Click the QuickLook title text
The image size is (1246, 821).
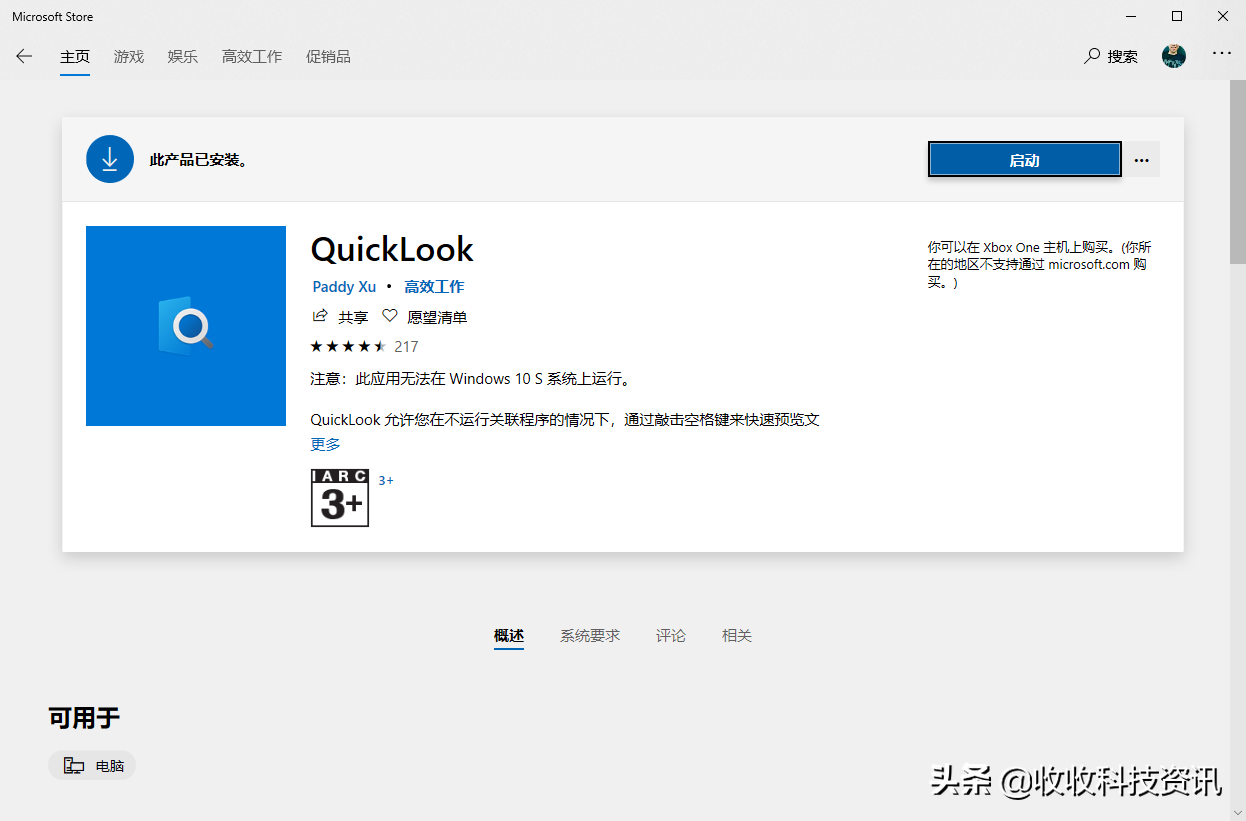coord(392,249)
